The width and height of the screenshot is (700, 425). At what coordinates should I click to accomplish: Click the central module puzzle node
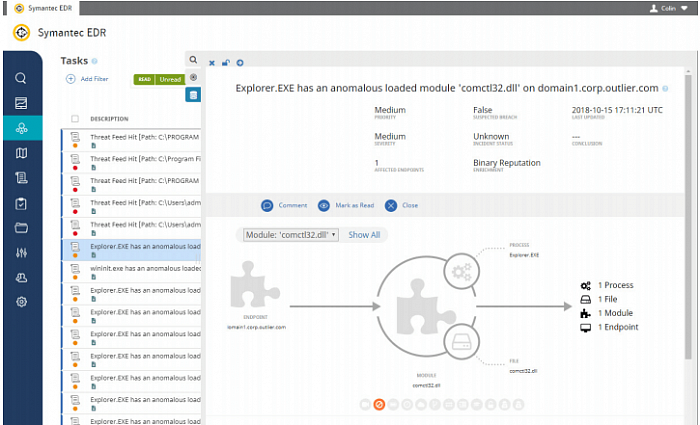425,306
